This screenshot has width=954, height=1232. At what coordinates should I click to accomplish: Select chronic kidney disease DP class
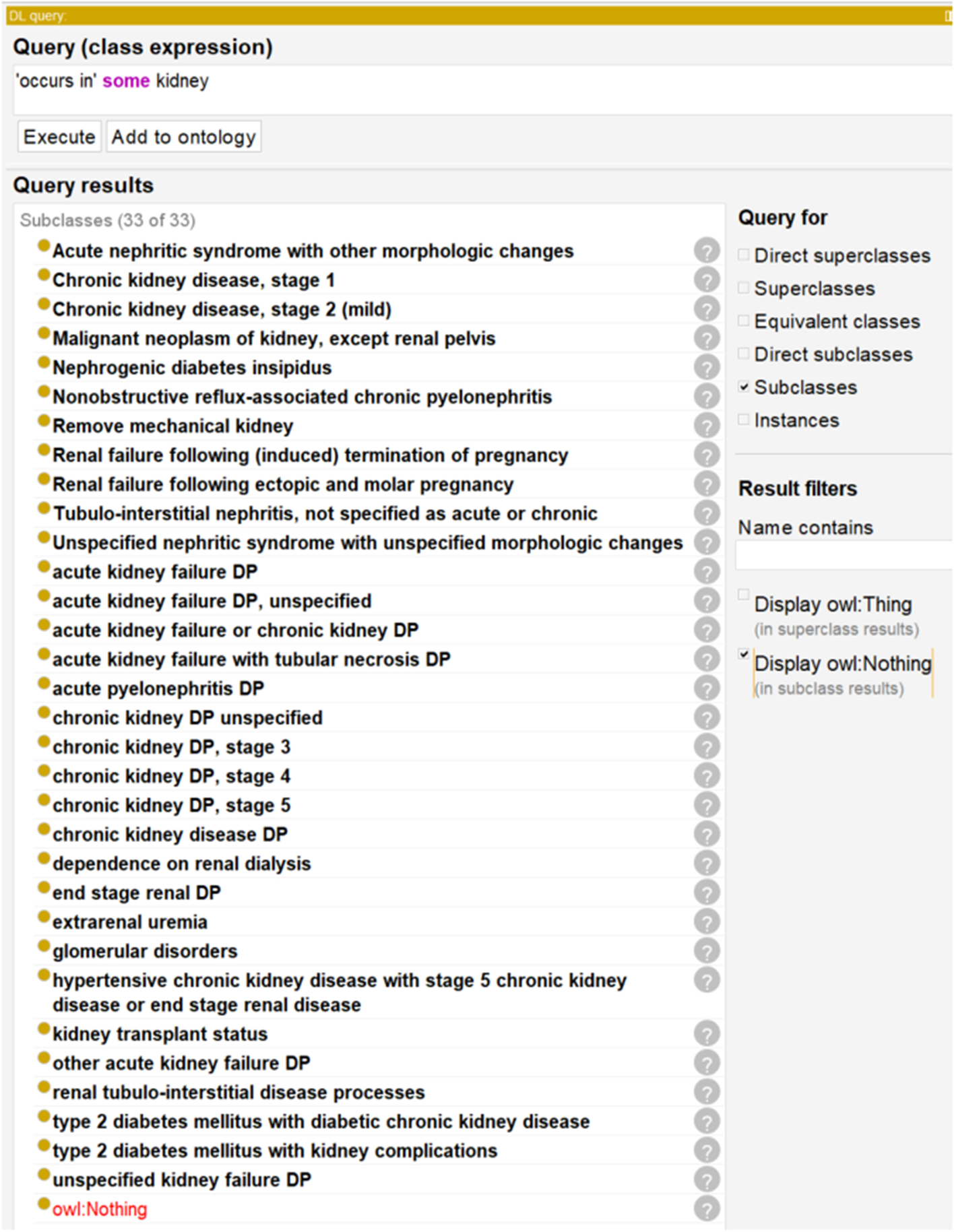[x=170, y=835]
